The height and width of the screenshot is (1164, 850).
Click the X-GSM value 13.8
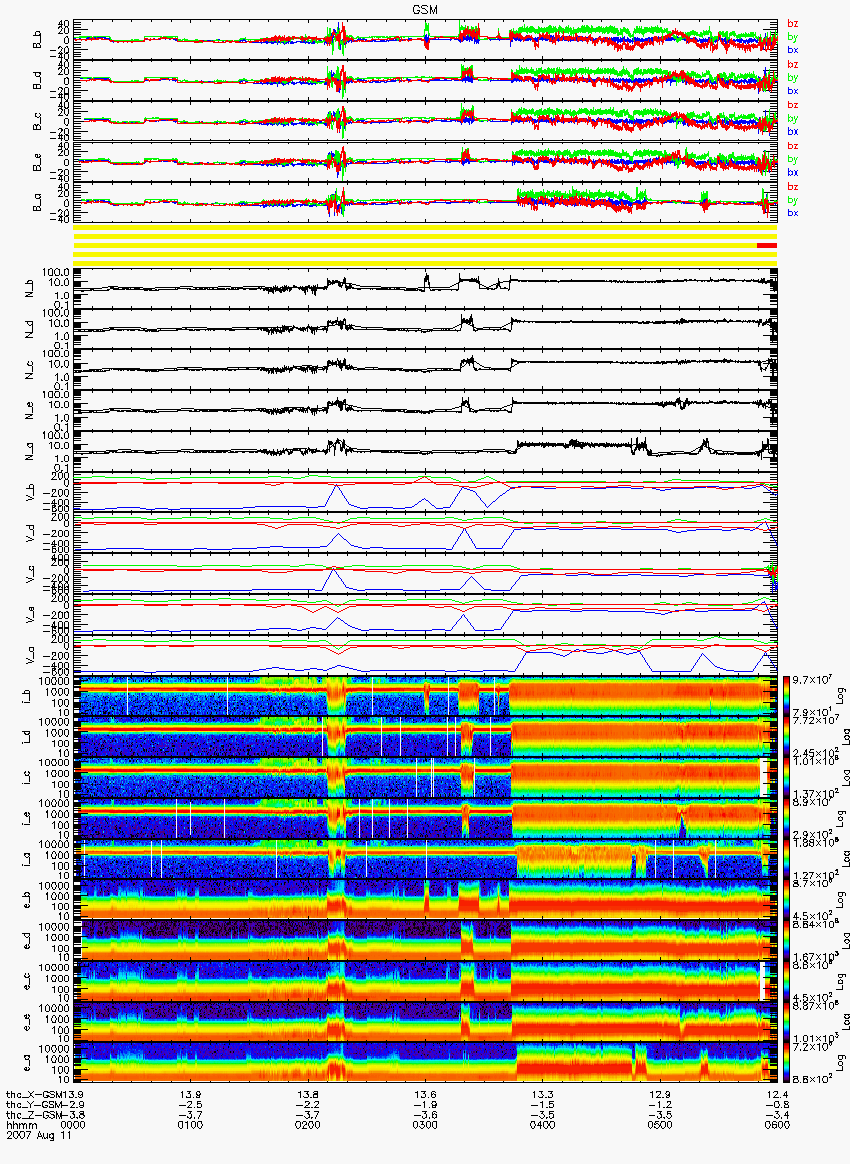[x=308, y=1094]
